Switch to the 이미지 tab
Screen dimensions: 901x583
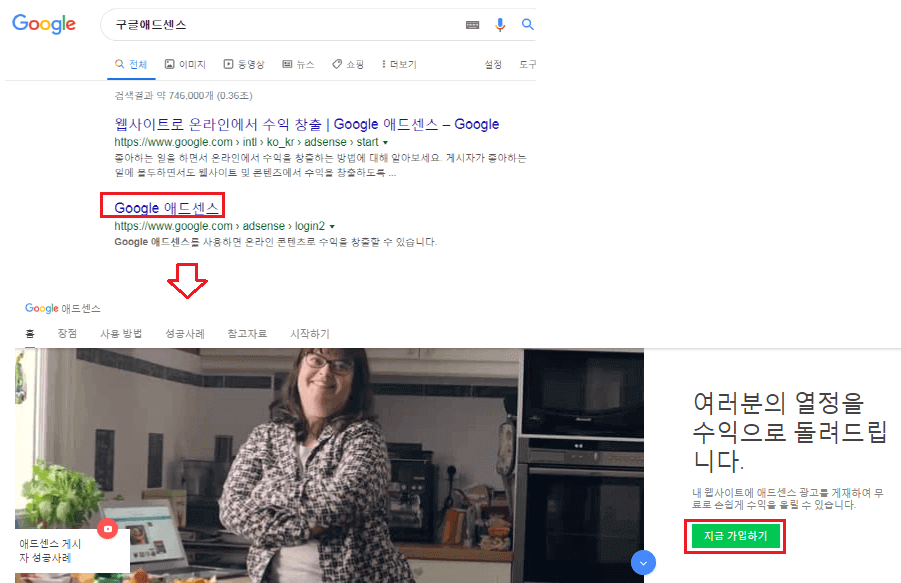coord(185,64)
